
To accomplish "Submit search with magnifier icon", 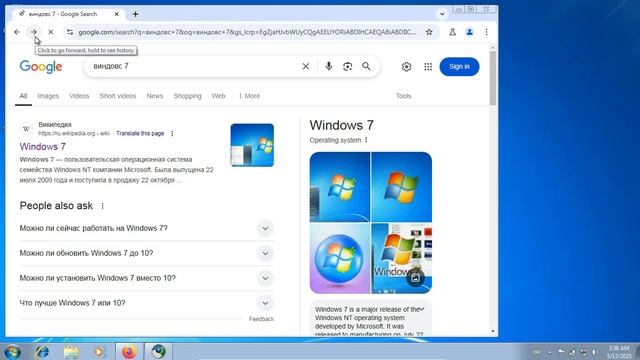I will pos(366,66).
